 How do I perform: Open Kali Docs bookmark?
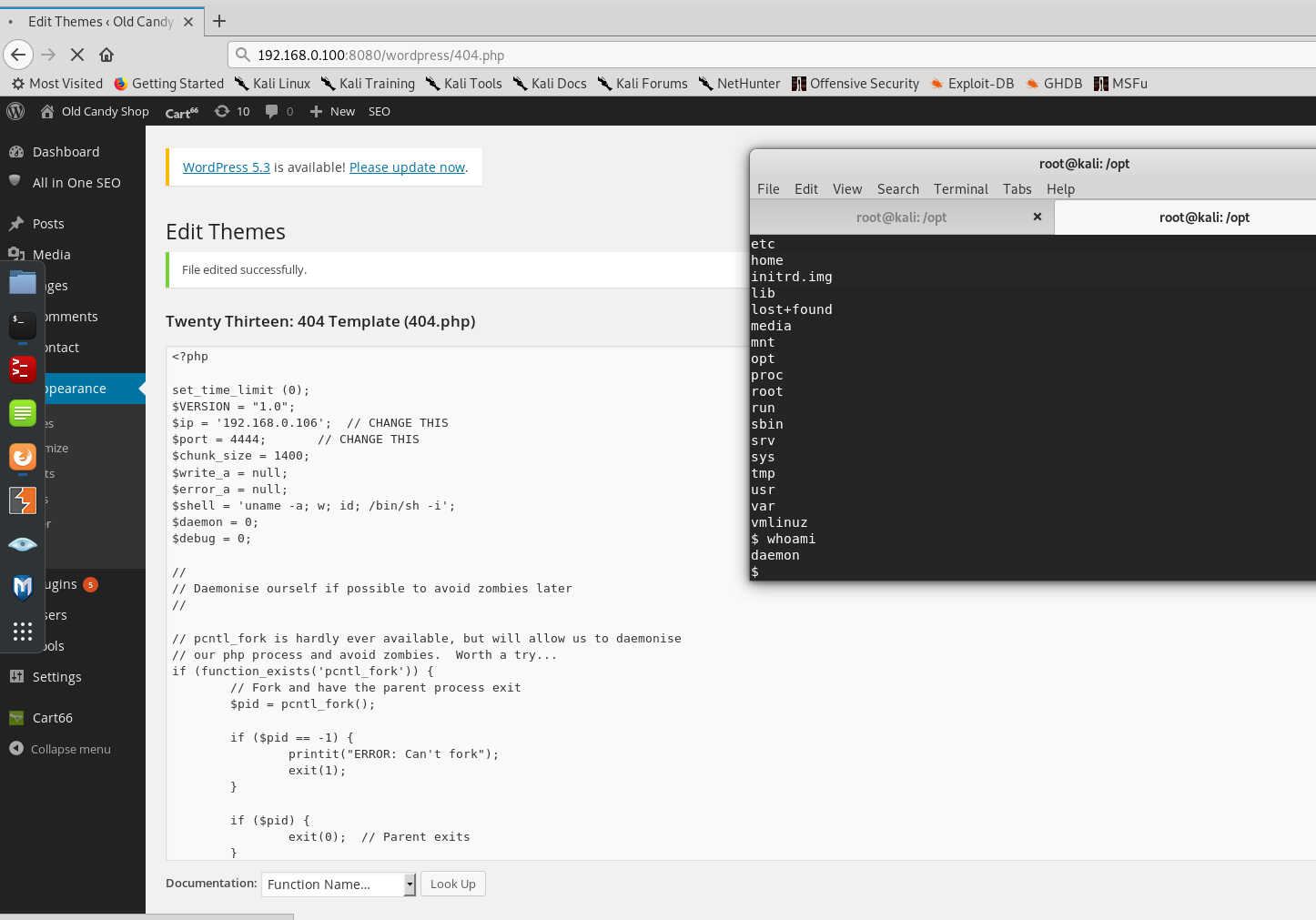pos(550,84)
